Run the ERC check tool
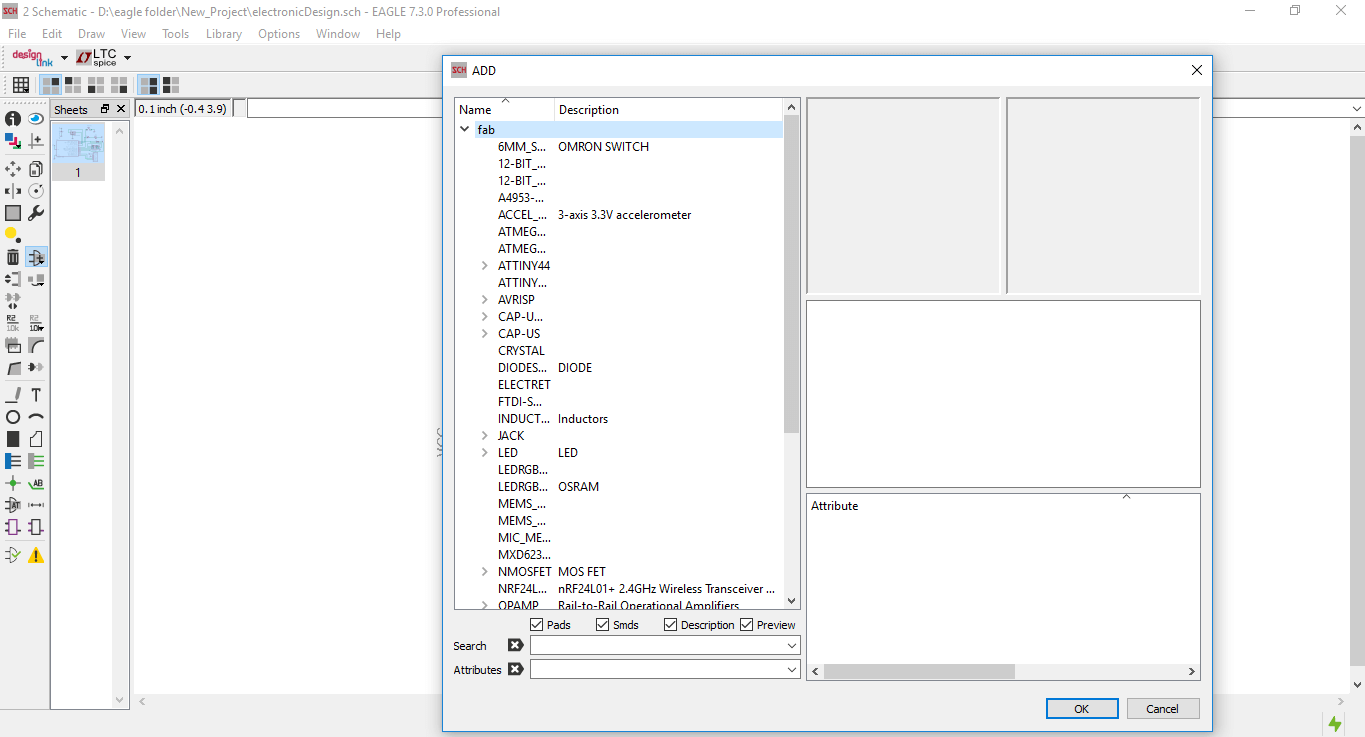Screen dimensions: 1365x737 coord(13,555)
